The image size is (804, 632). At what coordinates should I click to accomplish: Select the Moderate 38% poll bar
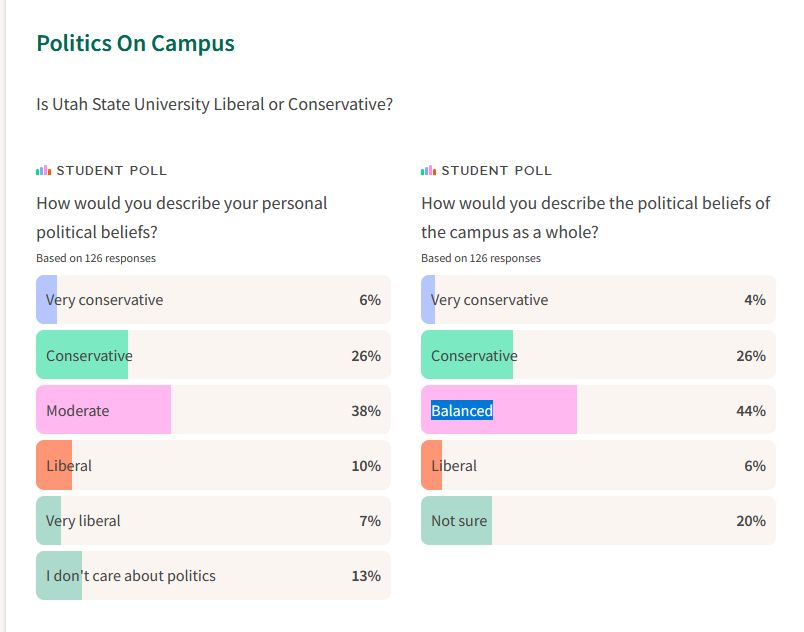213,410
